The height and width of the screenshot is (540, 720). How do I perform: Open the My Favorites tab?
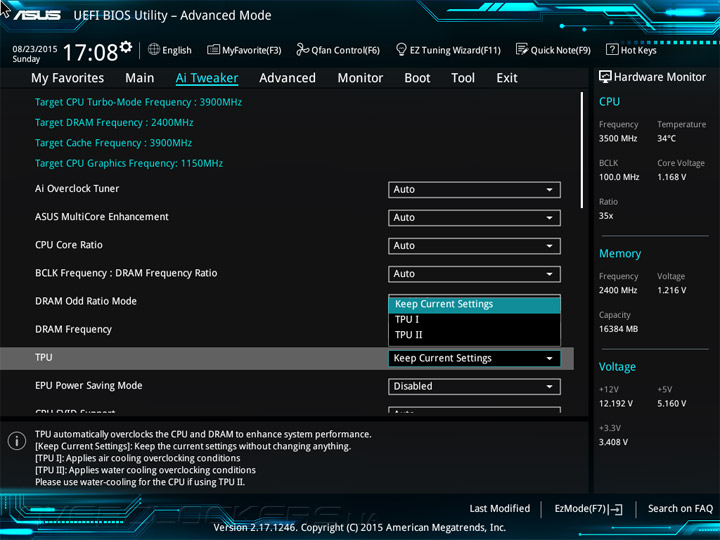point(68,78)
